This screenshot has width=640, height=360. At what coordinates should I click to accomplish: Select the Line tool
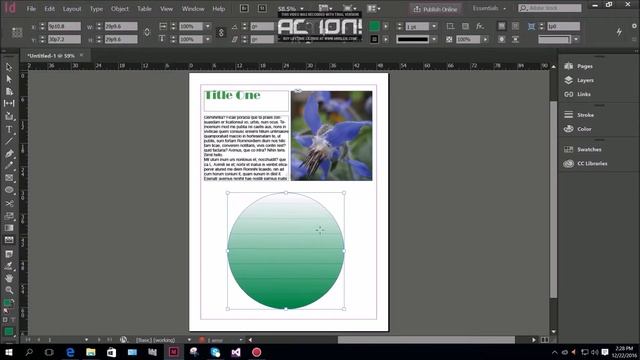pyautogui.click(x=9, y=141)
